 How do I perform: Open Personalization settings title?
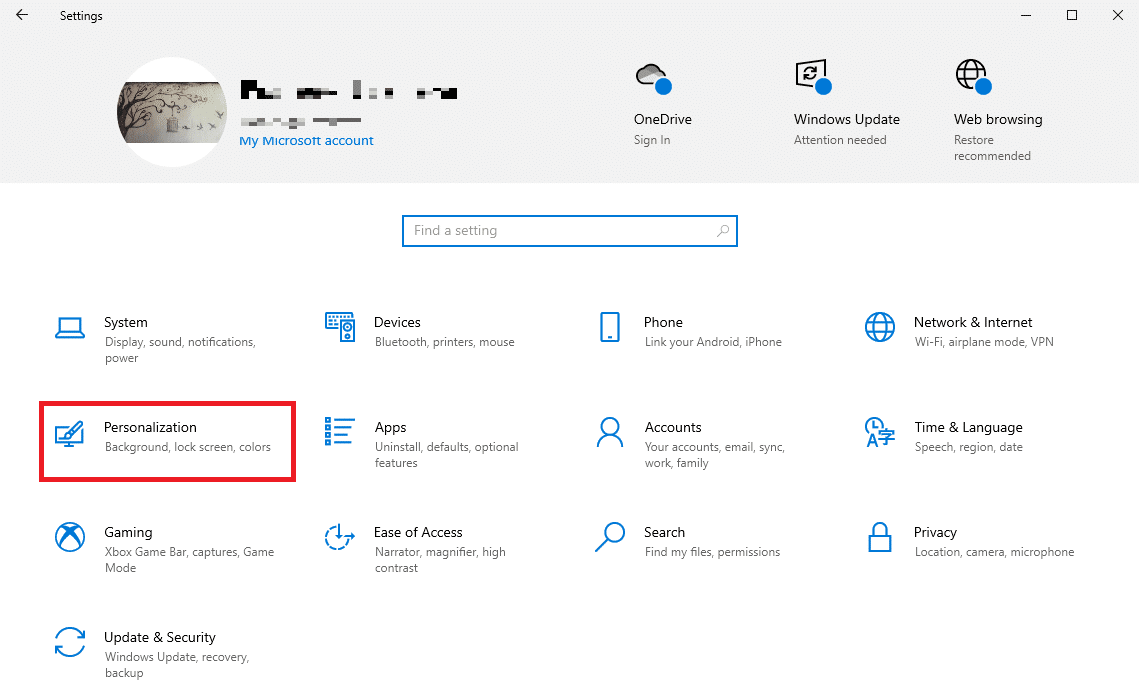pyautogui.click(x=150, y=427)
